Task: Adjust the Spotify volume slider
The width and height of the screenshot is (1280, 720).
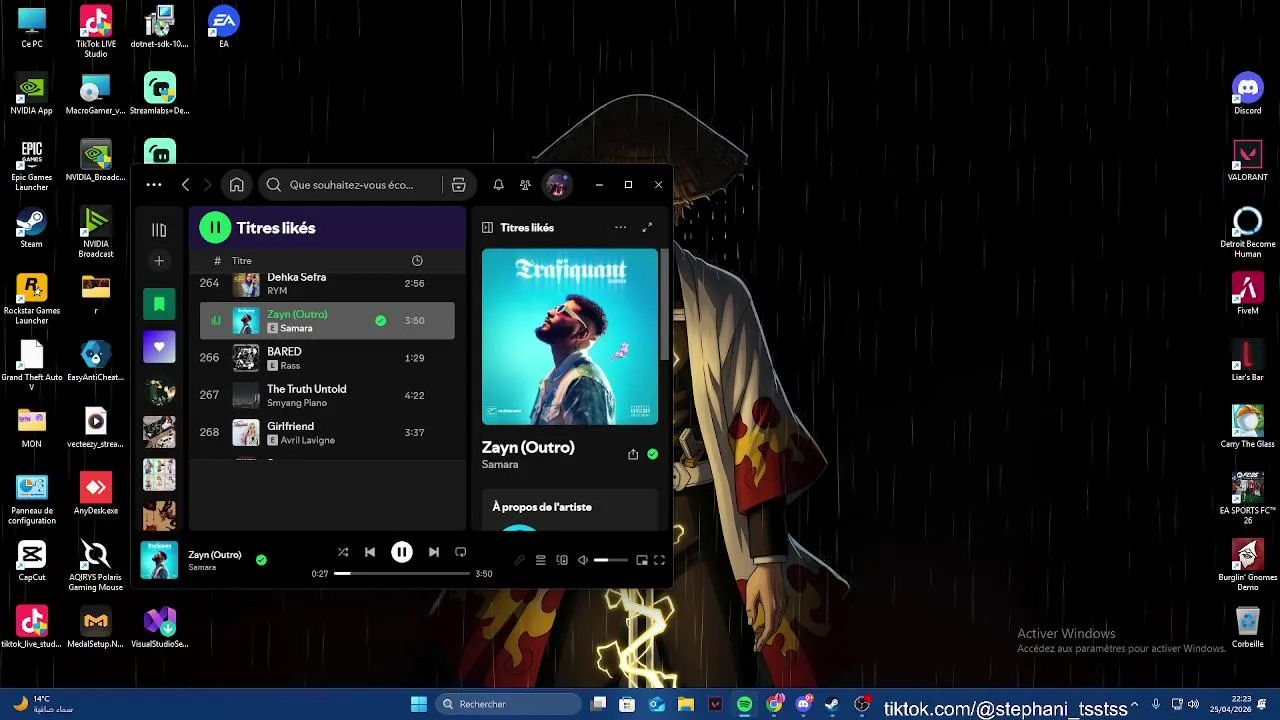Action: [x=611, y=560]
